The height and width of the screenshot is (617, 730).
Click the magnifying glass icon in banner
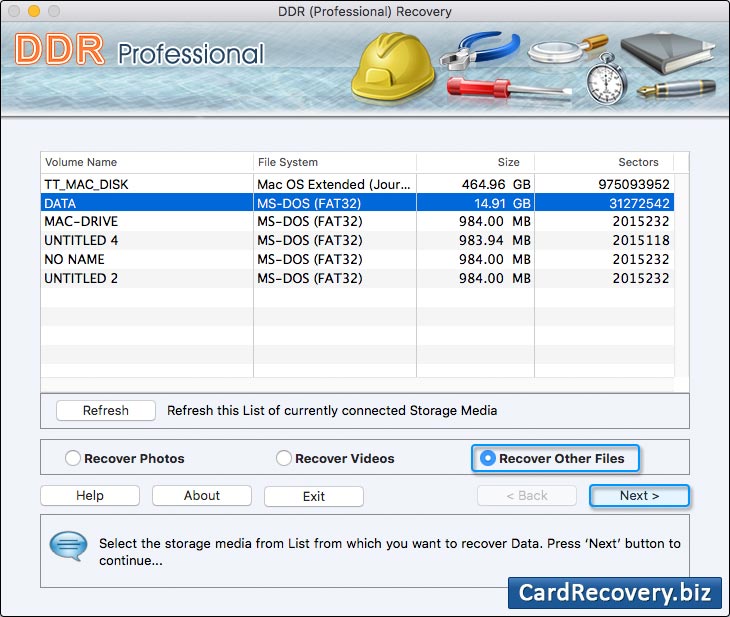(568, 49)
